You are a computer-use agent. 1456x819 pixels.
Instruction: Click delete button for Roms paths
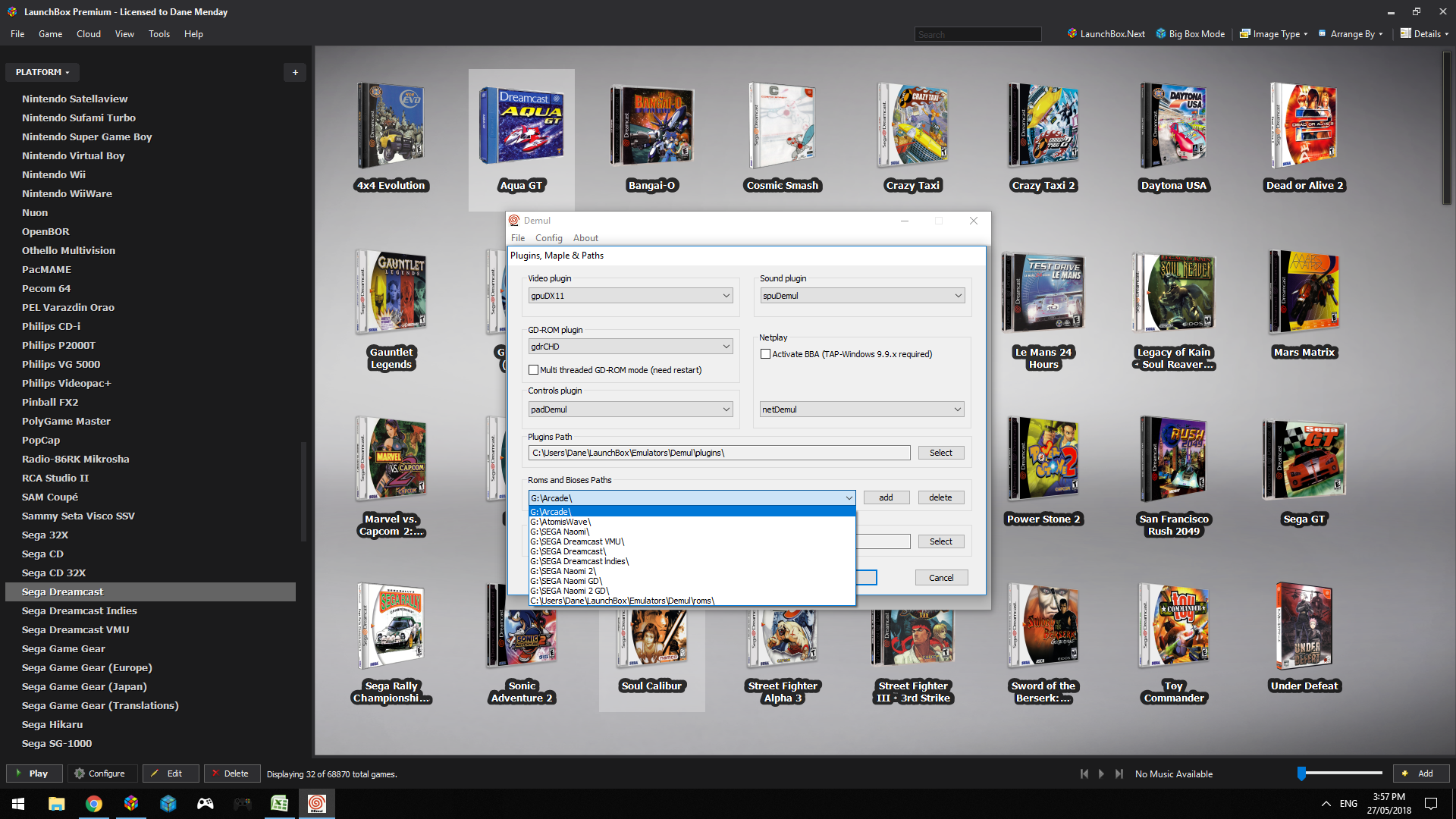[940, 497]
